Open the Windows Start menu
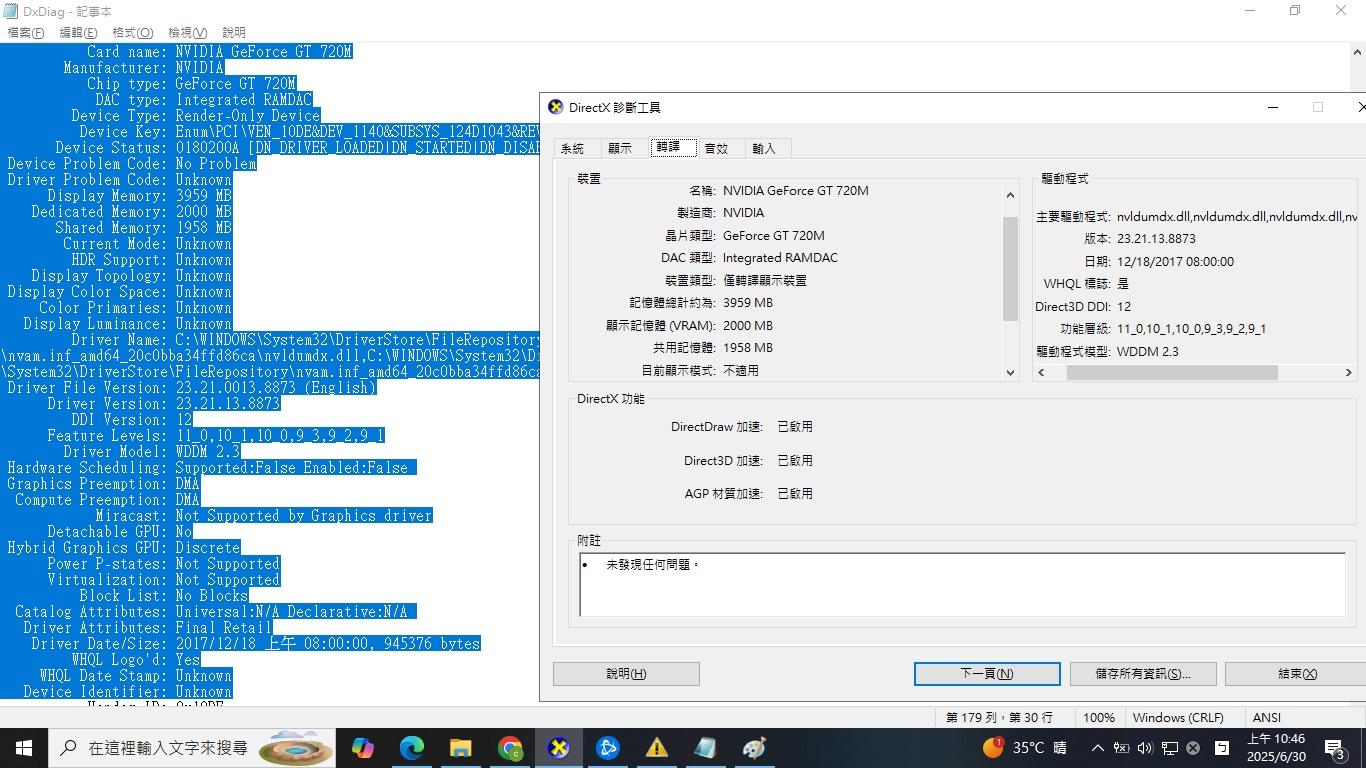This screenshot has height=768, width=1366. coord(23,748)
